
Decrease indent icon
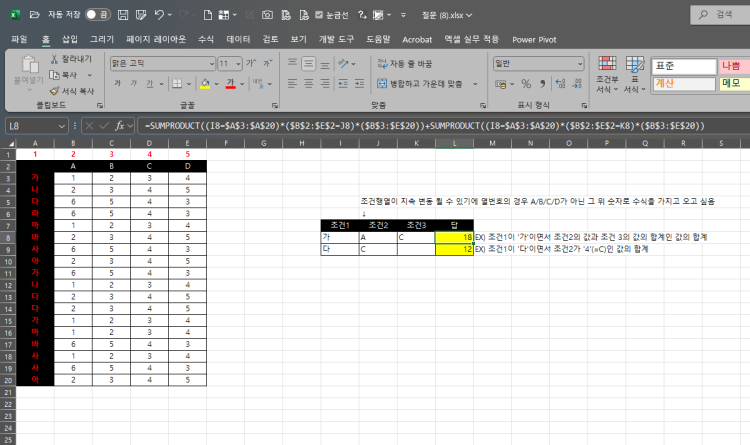click(343, 84)
